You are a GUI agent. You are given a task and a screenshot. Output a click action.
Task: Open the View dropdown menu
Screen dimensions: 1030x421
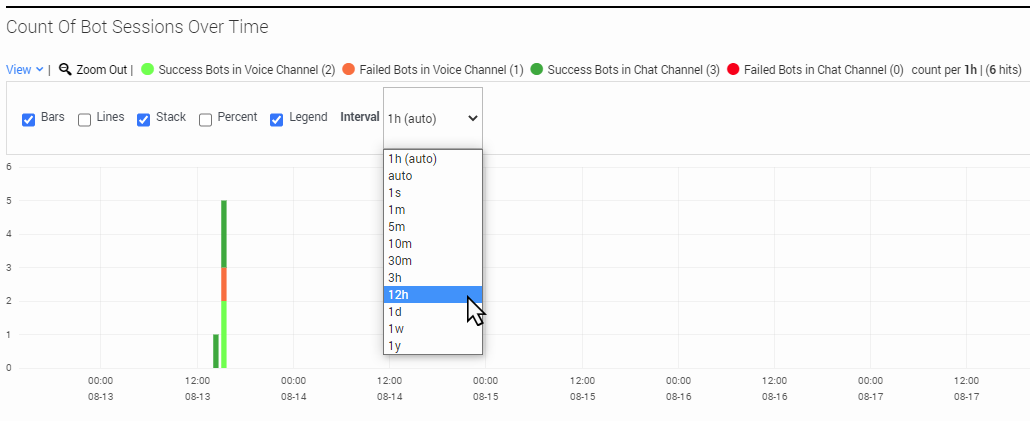pos(25,70)
